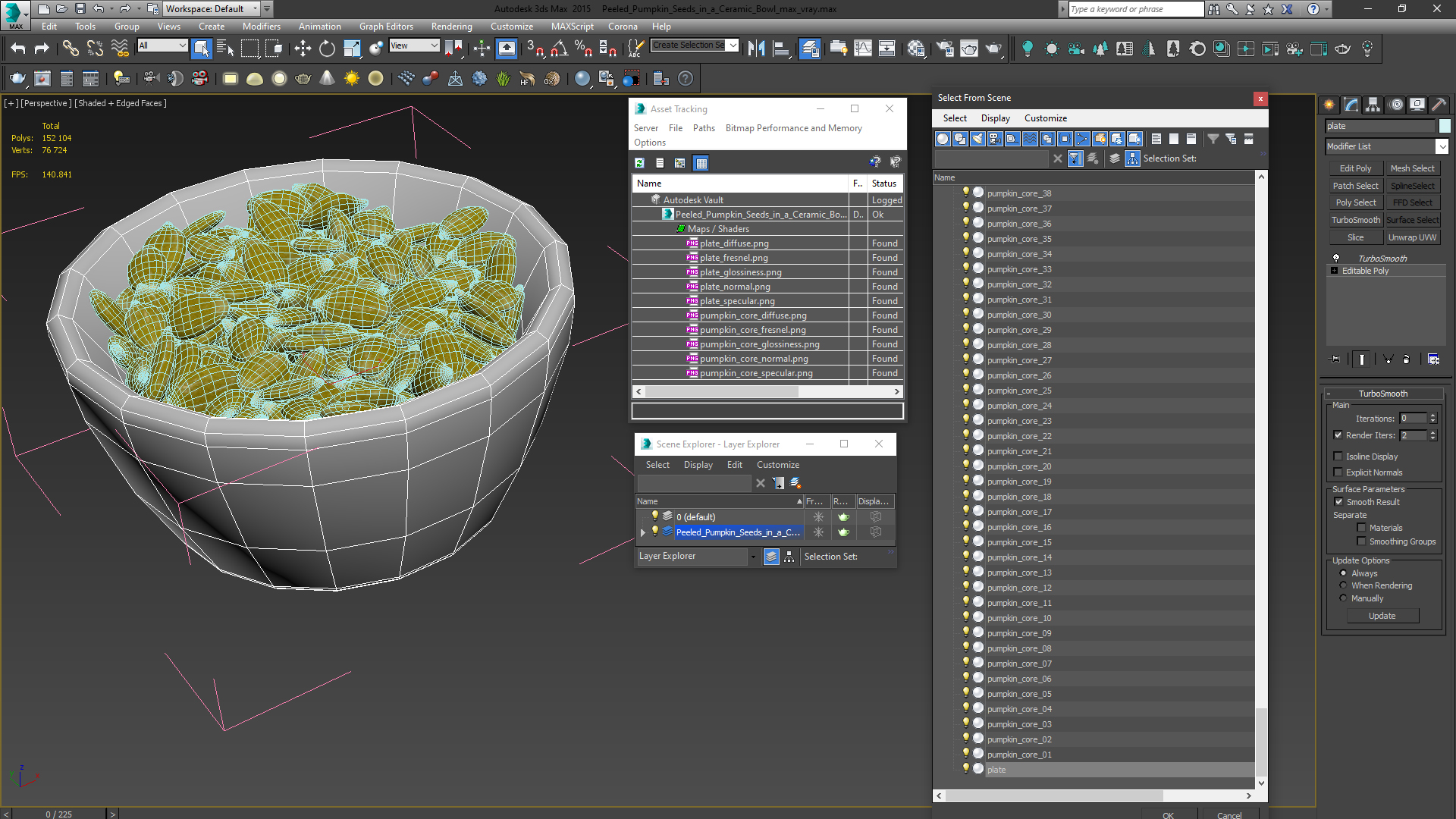Click Configure Modifier Sets icon

(1433, 359)
